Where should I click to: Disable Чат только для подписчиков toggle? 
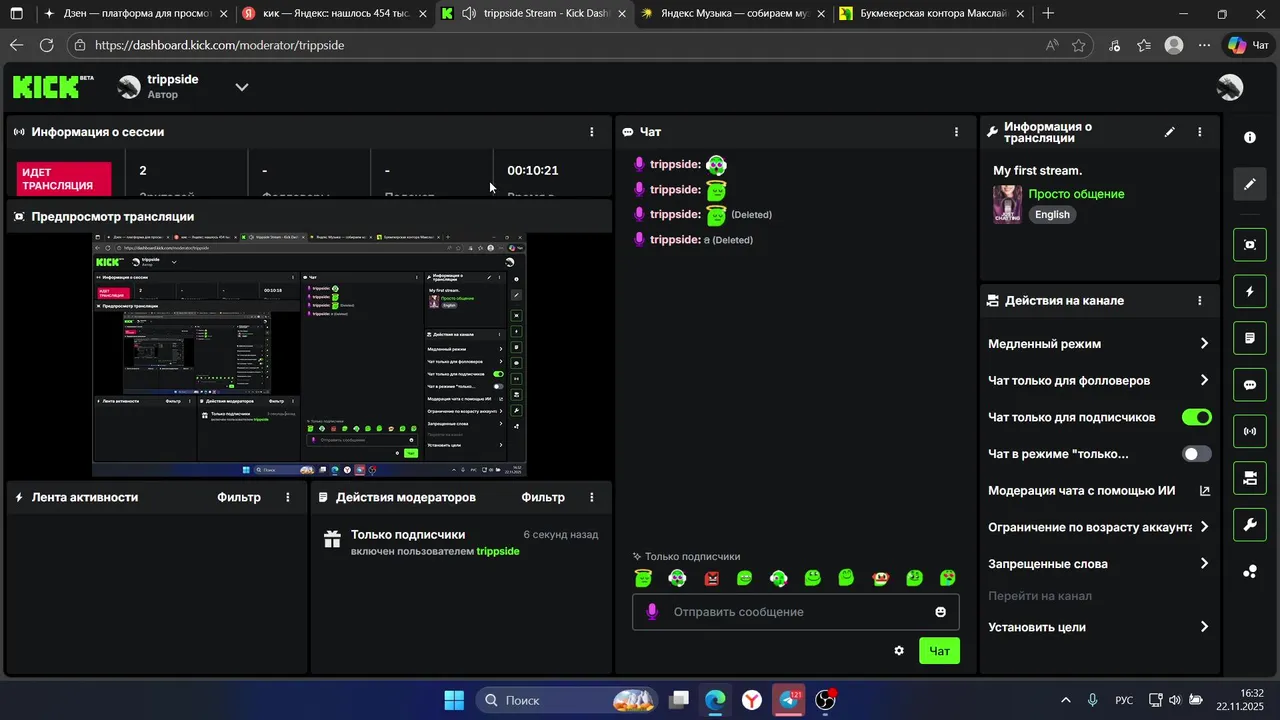click(1197, 417)
